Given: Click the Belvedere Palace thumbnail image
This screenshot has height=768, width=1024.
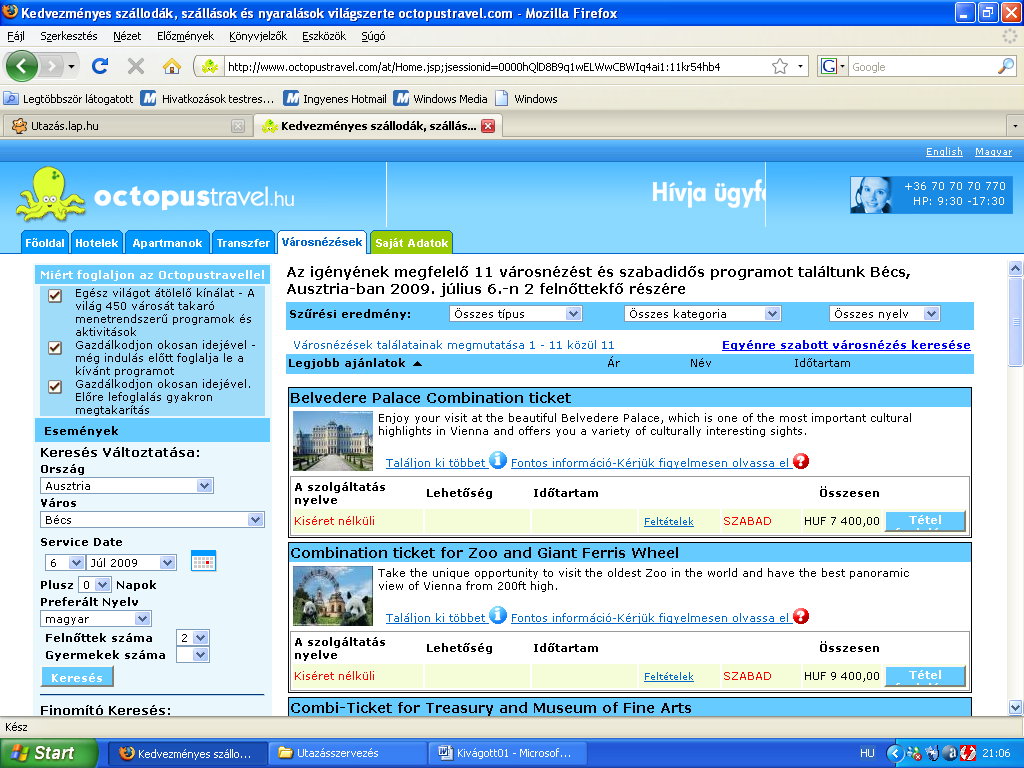Looking at the screenshot, I should (x=332, y=441).
